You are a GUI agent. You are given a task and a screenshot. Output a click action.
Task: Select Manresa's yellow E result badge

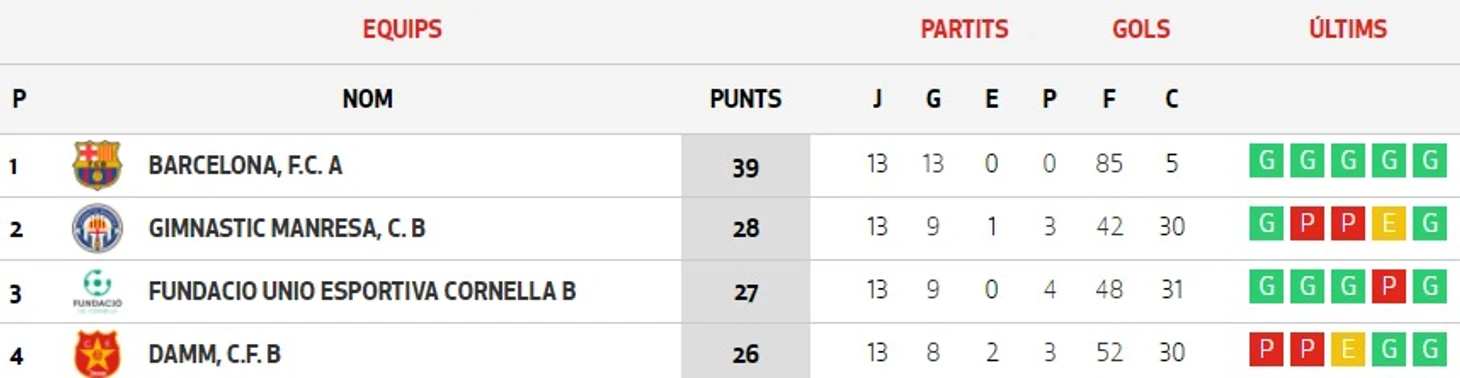1388,224
